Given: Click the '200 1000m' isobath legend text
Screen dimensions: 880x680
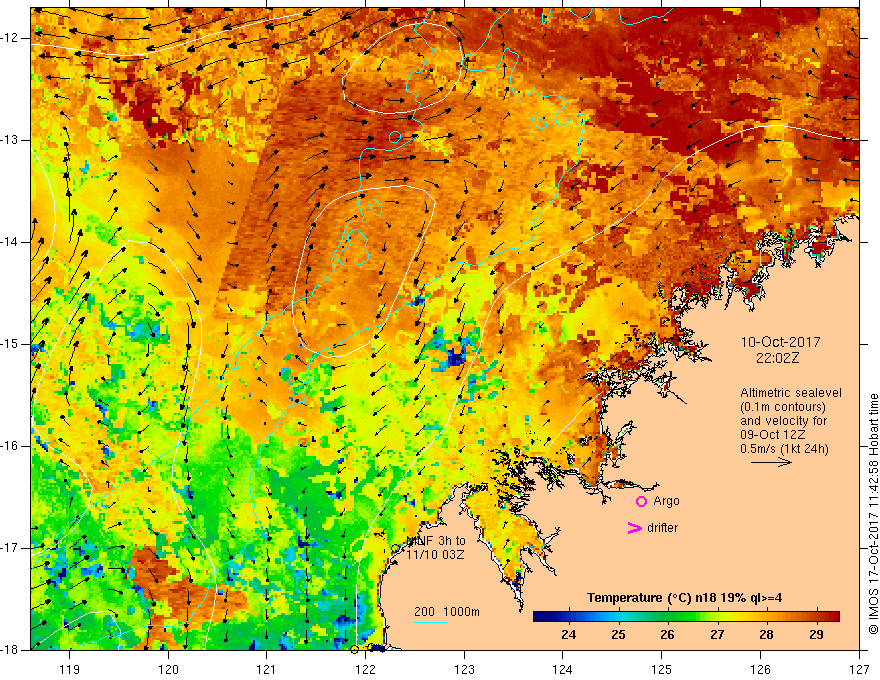Looking at the screenshot, I should point(447,612).
